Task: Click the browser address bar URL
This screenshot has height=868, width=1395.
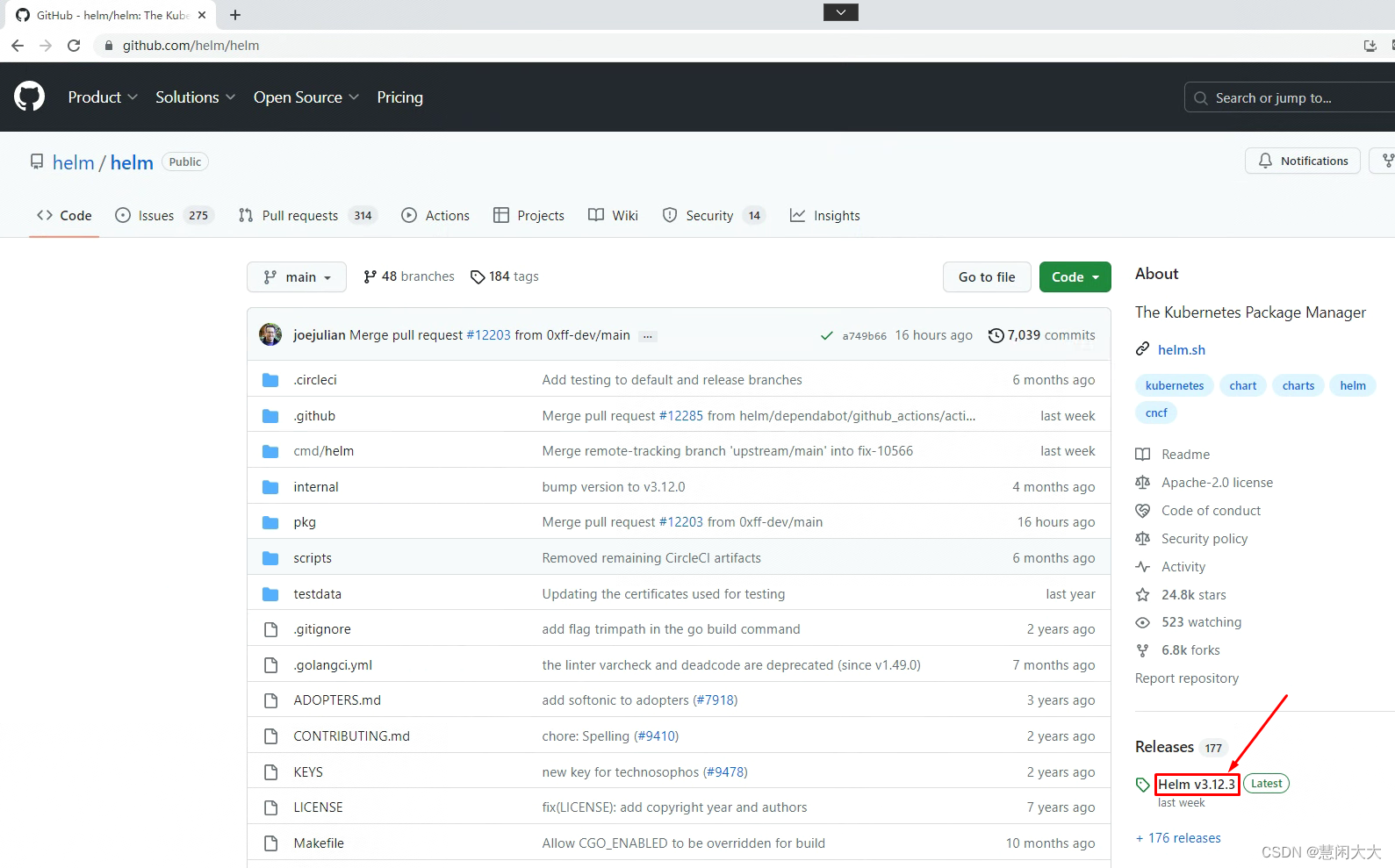Action: tap(191, 46)
